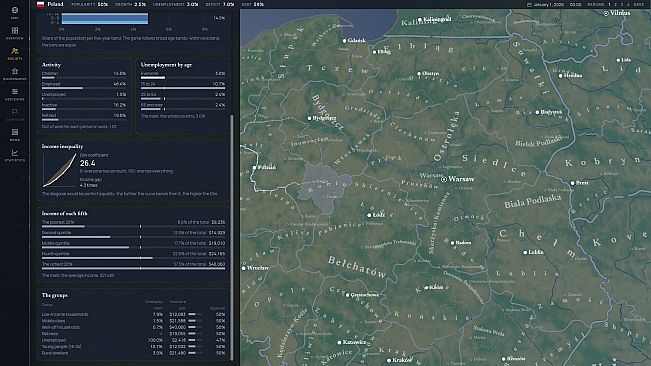Select the Bydgoszcz city marker
Screen dimensions: 651x366
[x=309, y=118]
